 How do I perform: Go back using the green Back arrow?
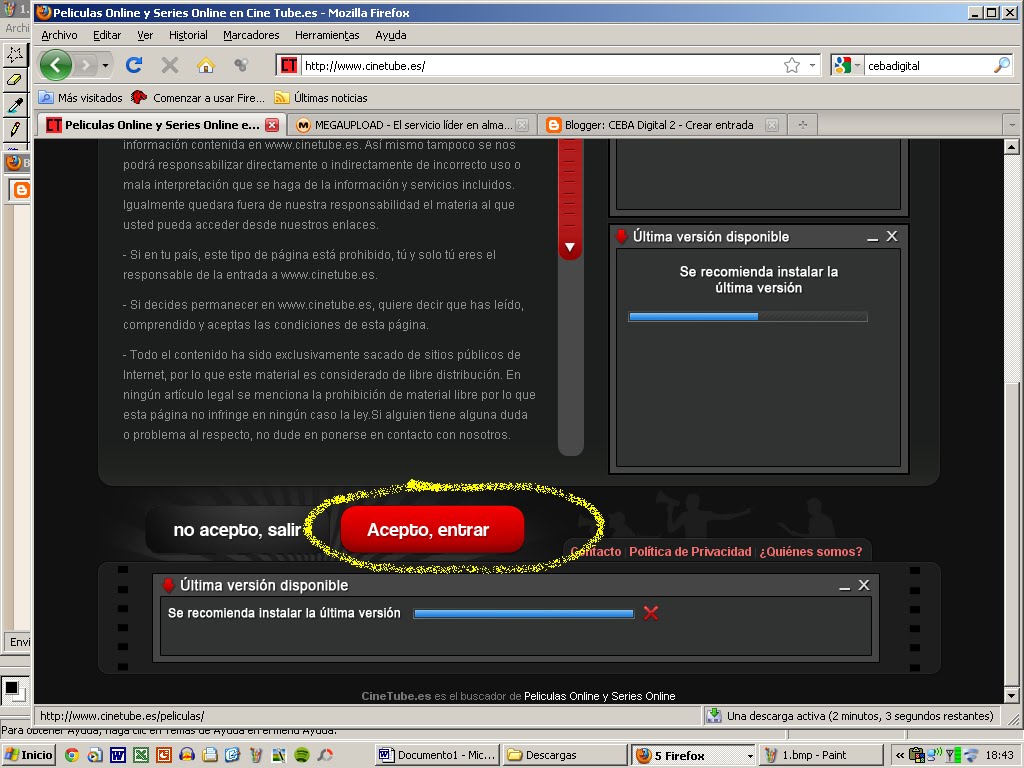(x=56, y=65)
